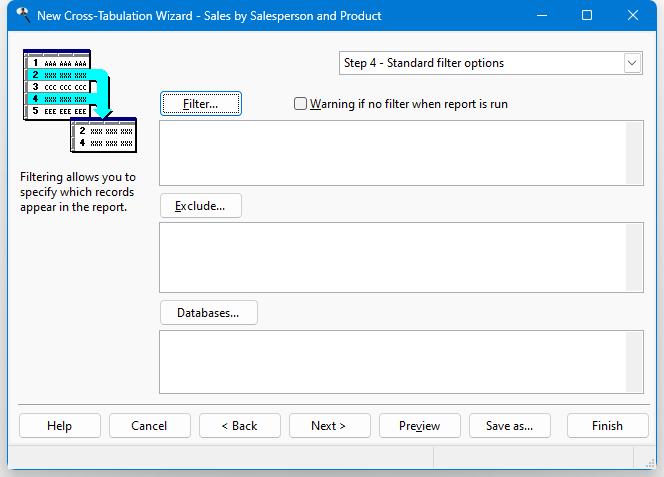
Task: Open the Step 4 Standard filter options combo box
Action: point(490,63)
